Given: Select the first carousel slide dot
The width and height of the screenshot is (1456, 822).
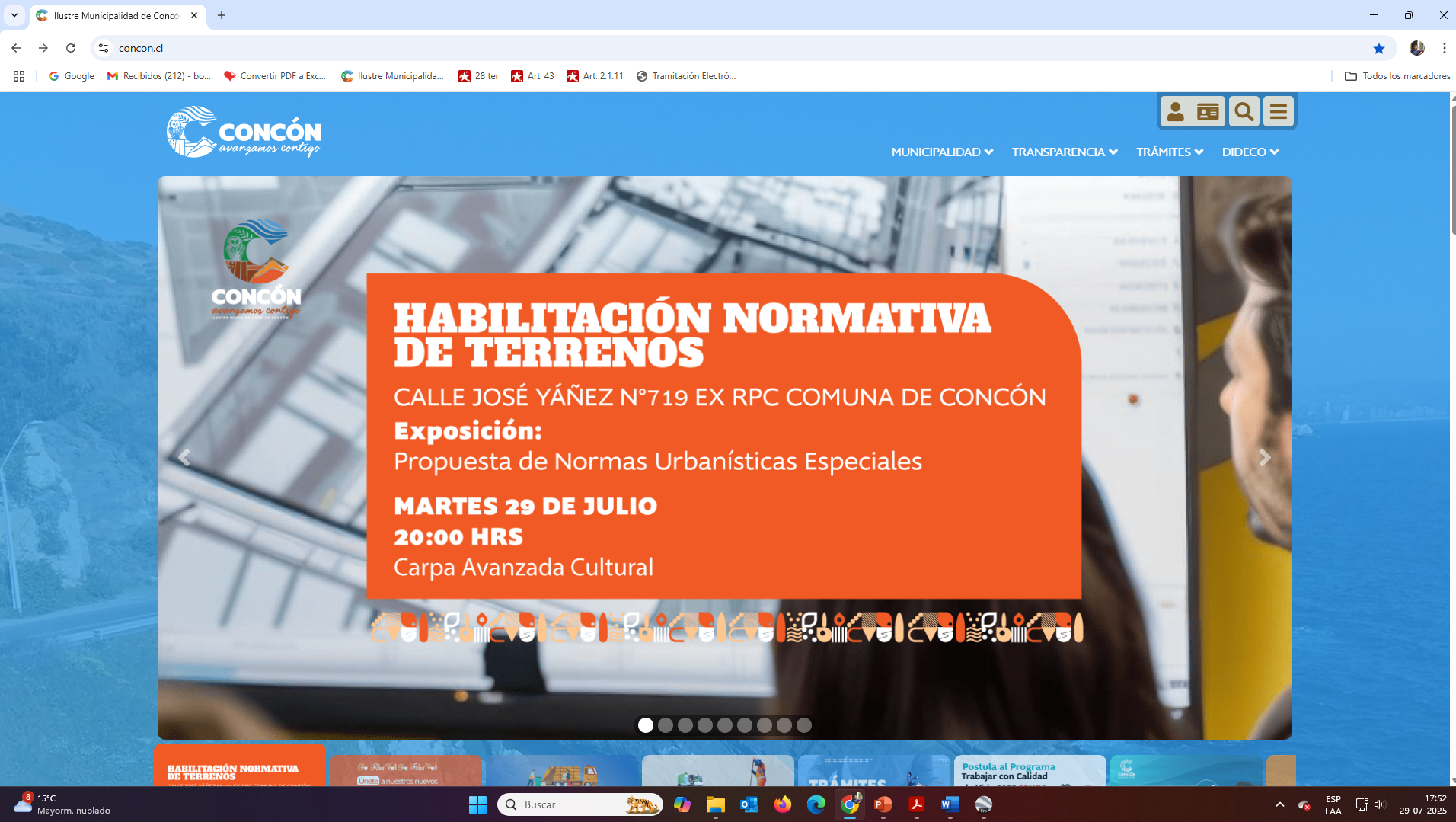Looking at the screenshot, I should [646, 725].
